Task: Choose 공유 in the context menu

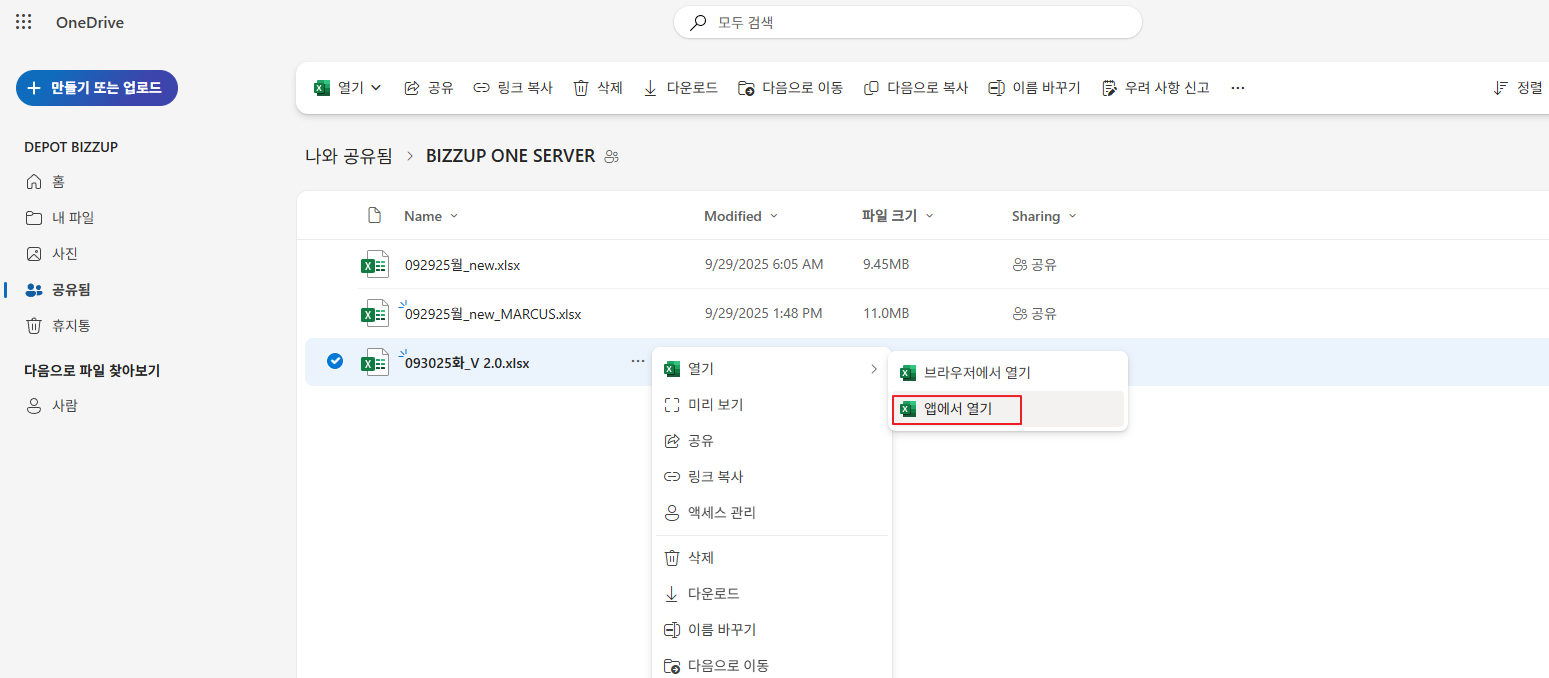Action: click(x=771, y=441)
